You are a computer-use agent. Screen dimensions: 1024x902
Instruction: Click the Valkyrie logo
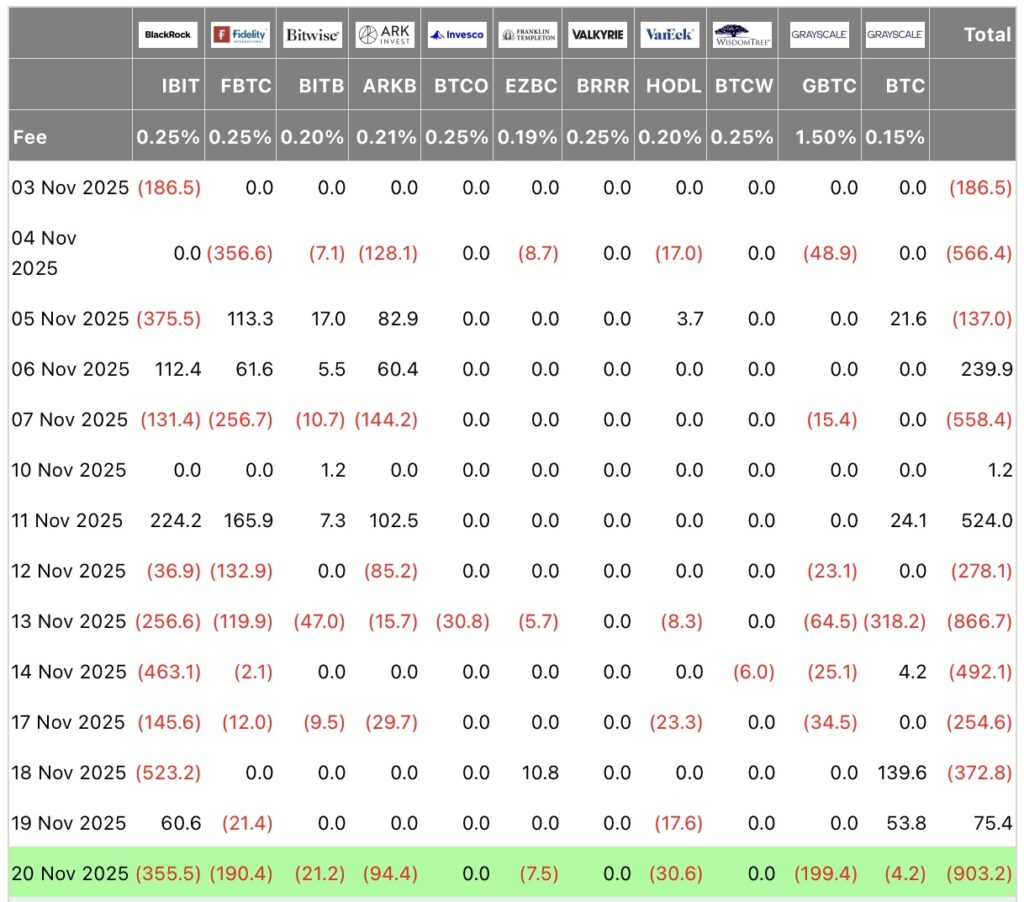pos(598,34)
